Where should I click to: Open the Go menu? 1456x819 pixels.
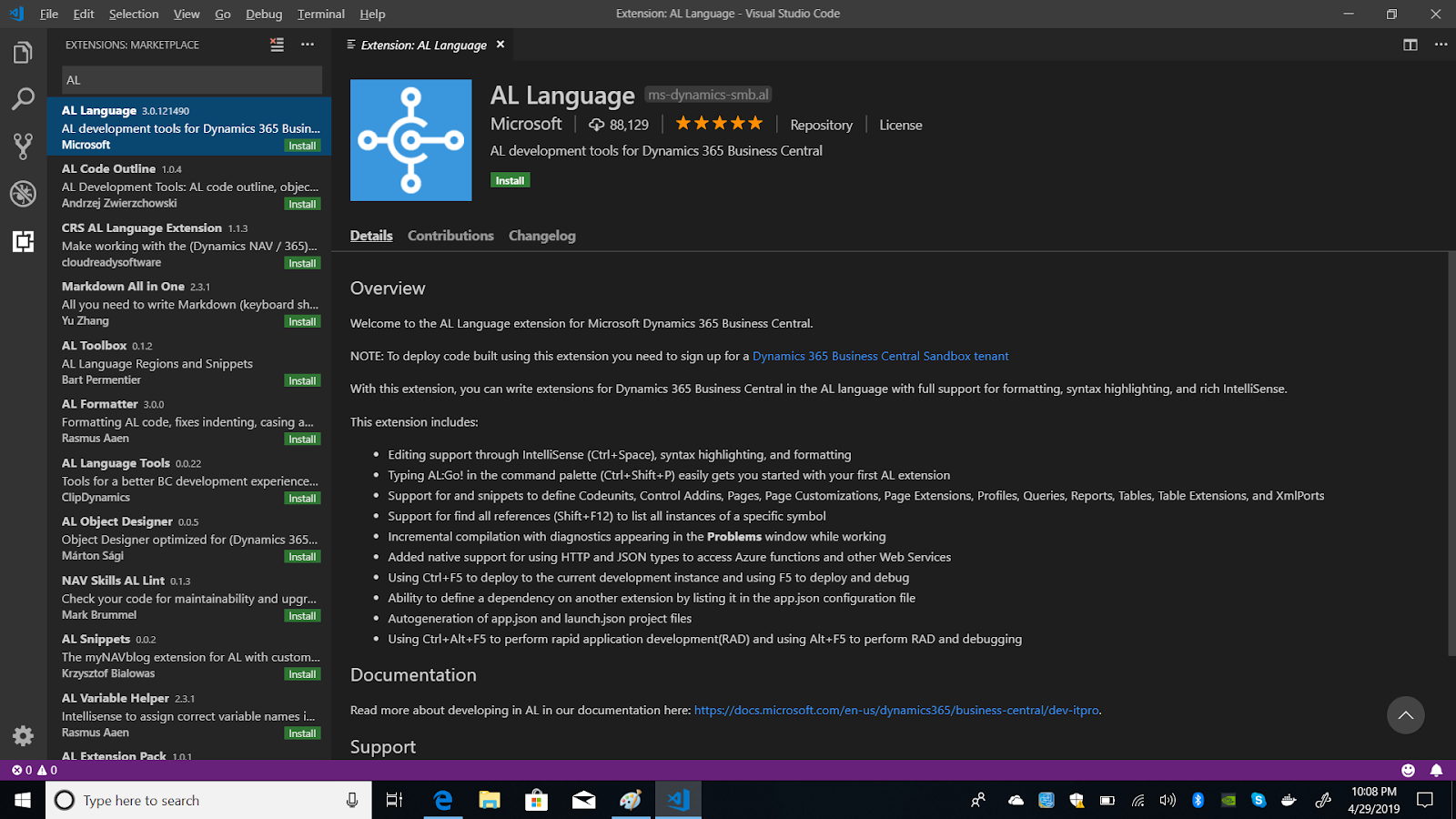pyautogui.click(x=223, y=14)
